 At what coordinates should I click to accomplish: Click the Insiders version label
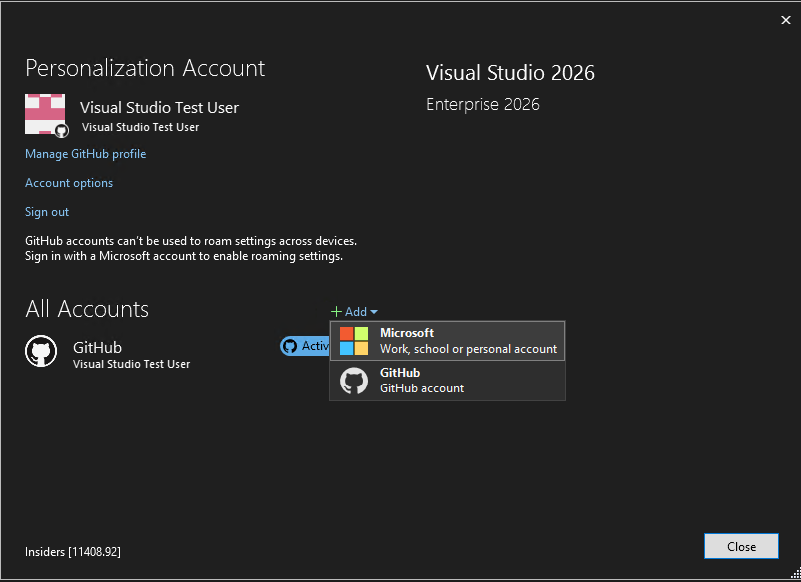pyautogui.click(x=71, y=551)
